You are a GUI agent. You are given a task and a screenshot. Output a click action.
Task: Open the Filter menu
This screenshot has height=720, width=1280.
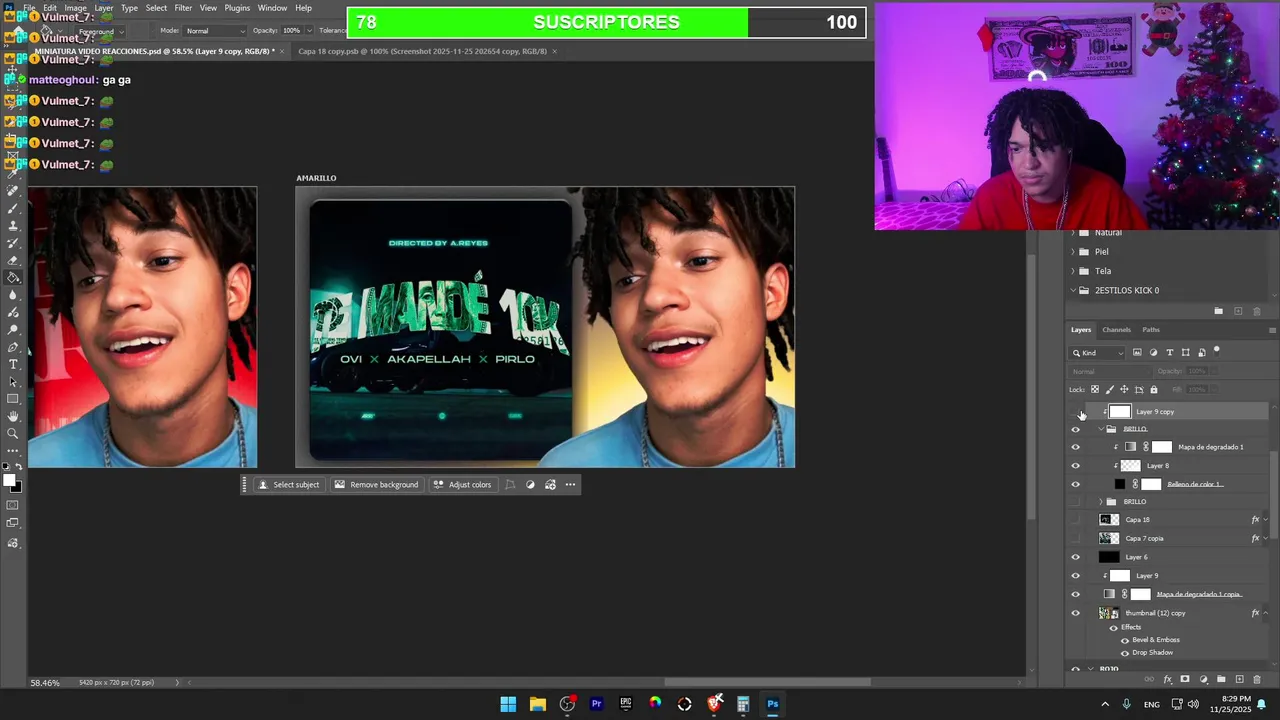coord(183,8)
